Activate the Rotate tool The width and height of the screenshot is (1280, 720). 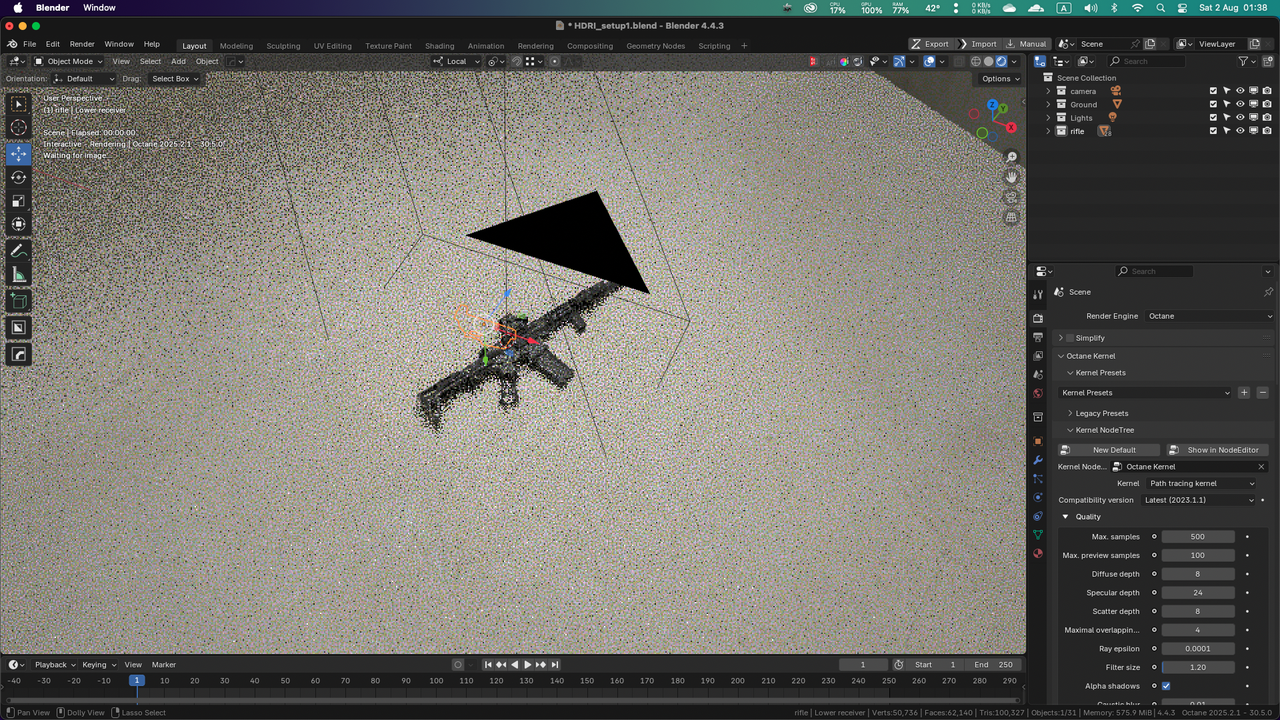point(19,177)
